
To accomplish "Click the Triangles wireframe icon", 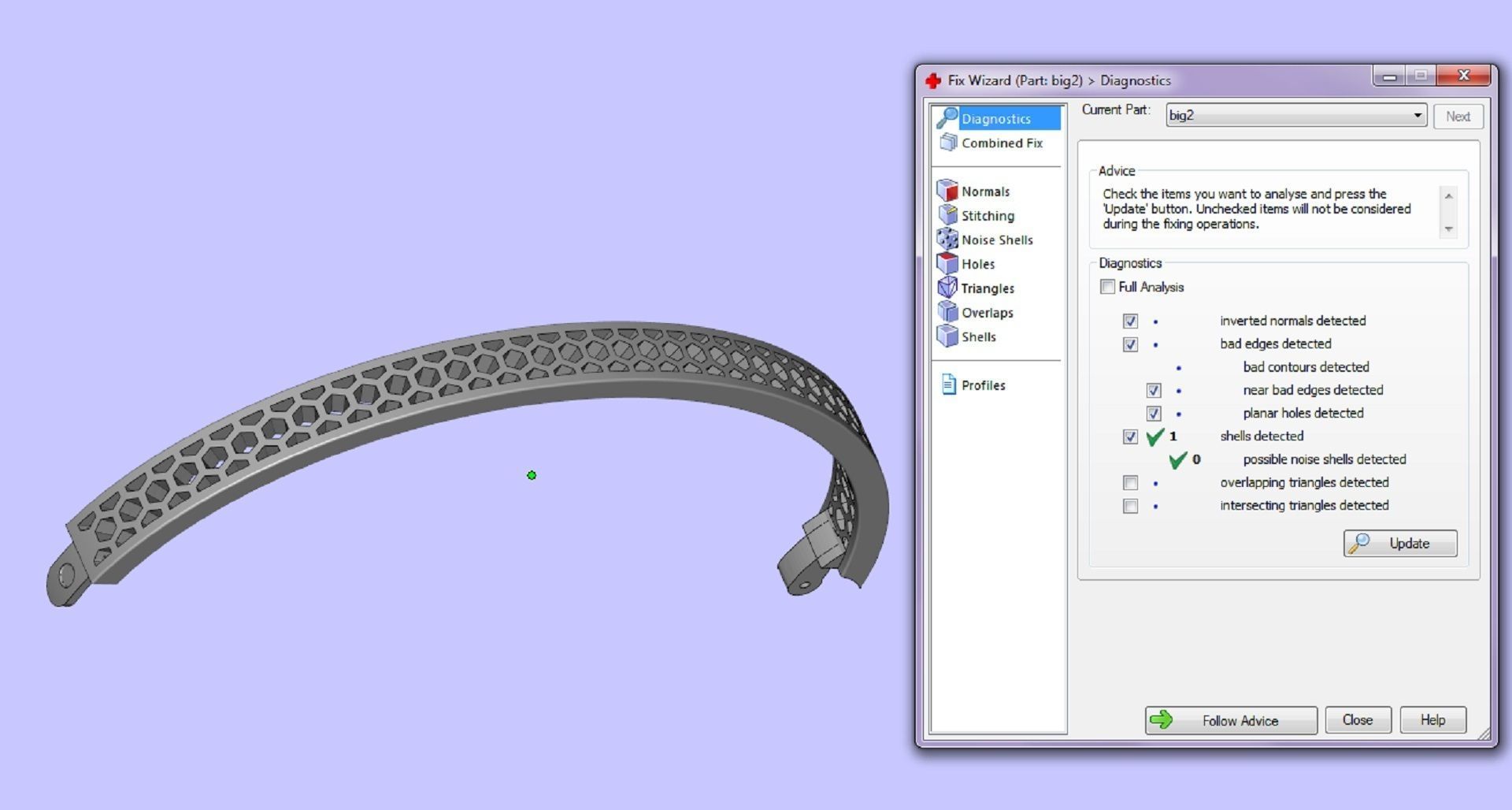I will pyautogui.click(x=947, y=288).
